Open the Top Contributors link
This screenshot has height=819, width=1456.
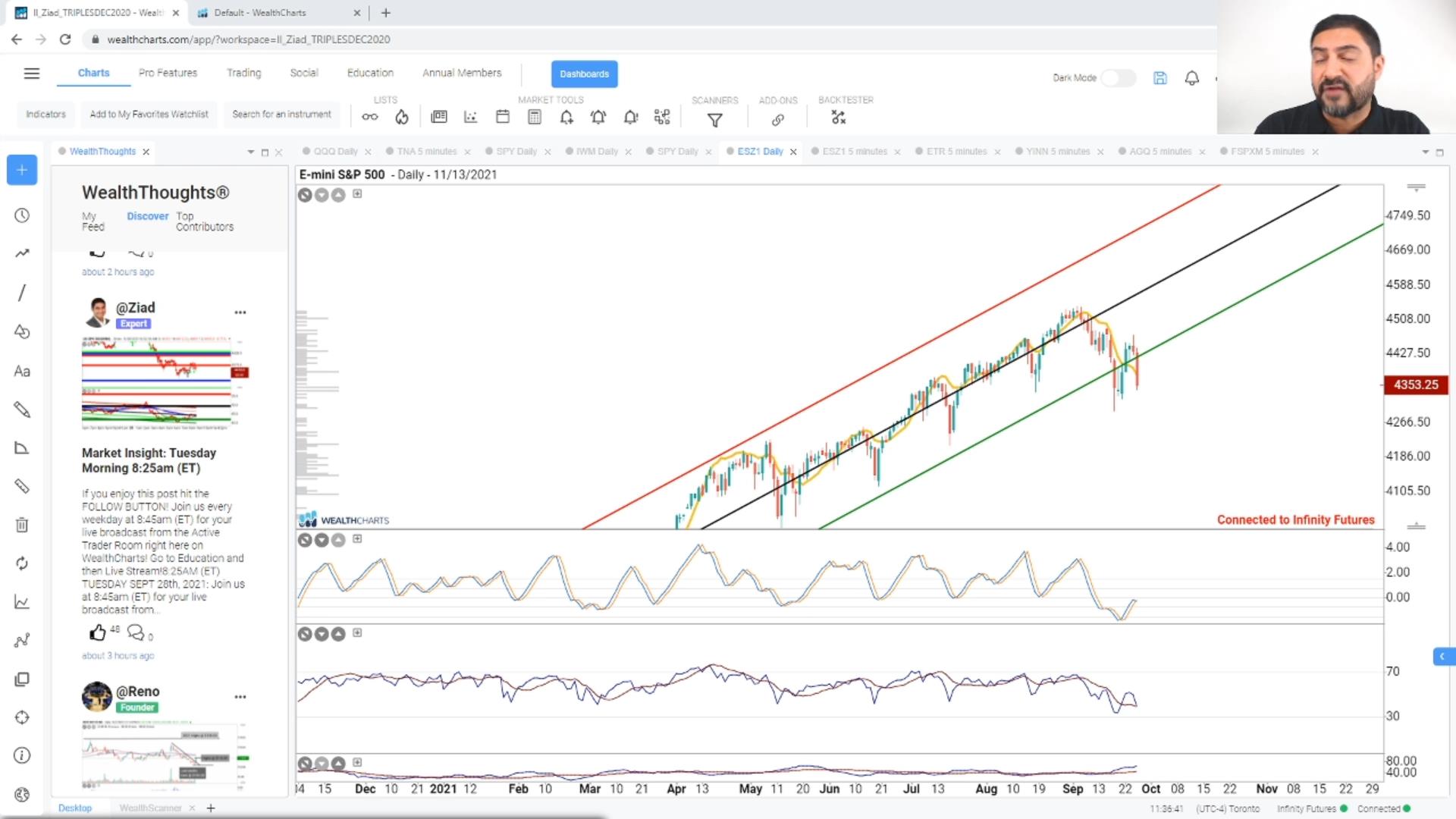coord(205,221)
